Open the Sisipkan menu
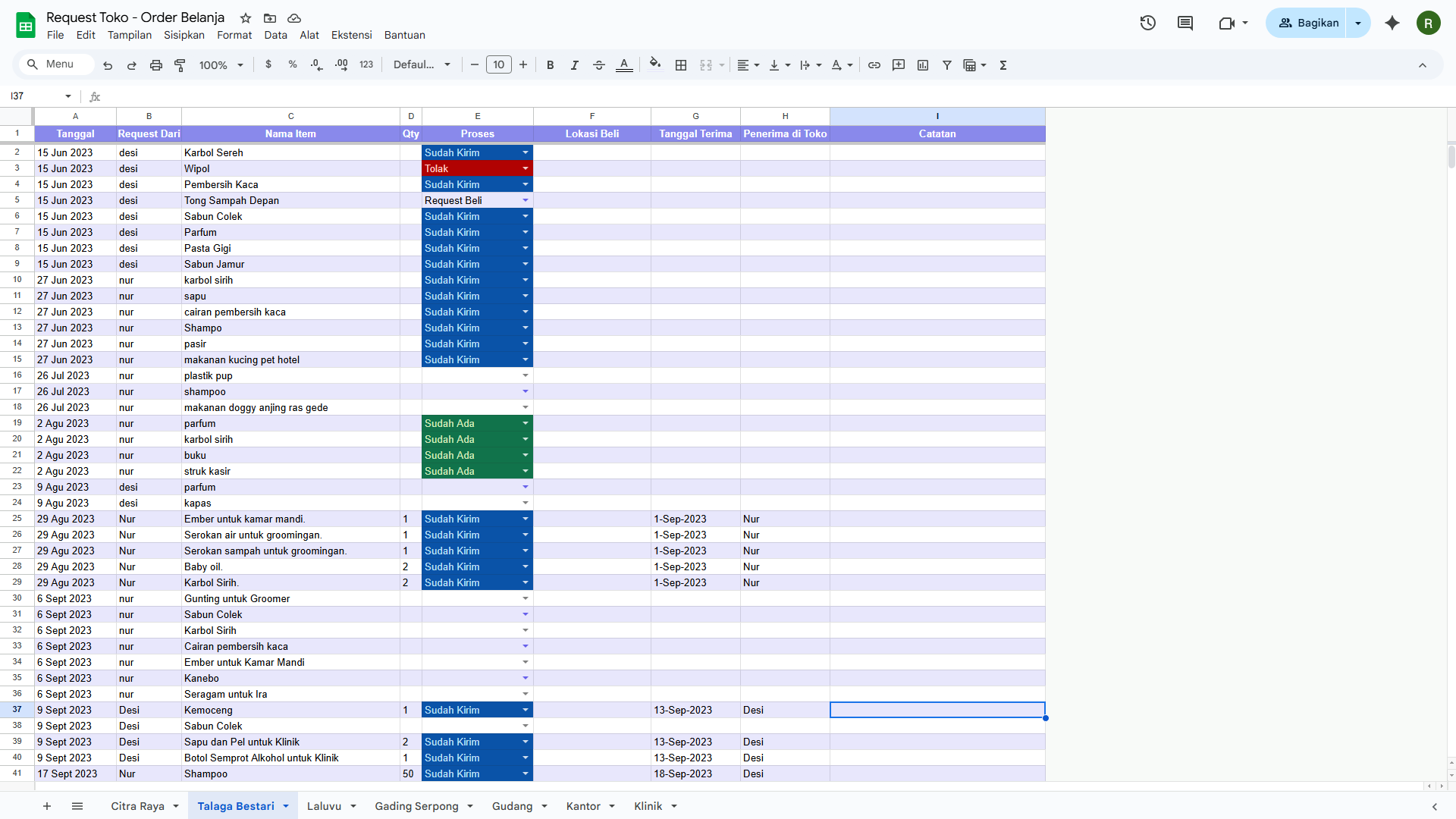 pos(184,35)
